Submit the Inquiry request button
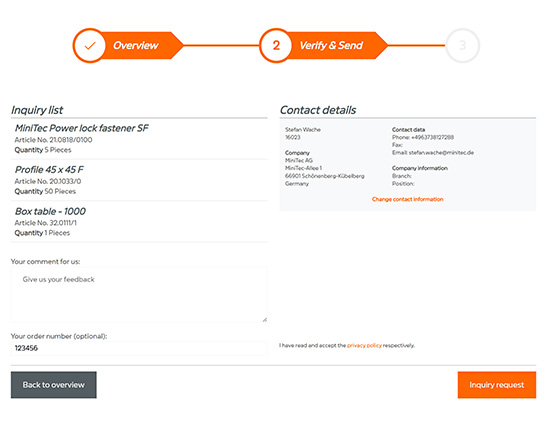The image size is (545, 425). tap(497, 385)
